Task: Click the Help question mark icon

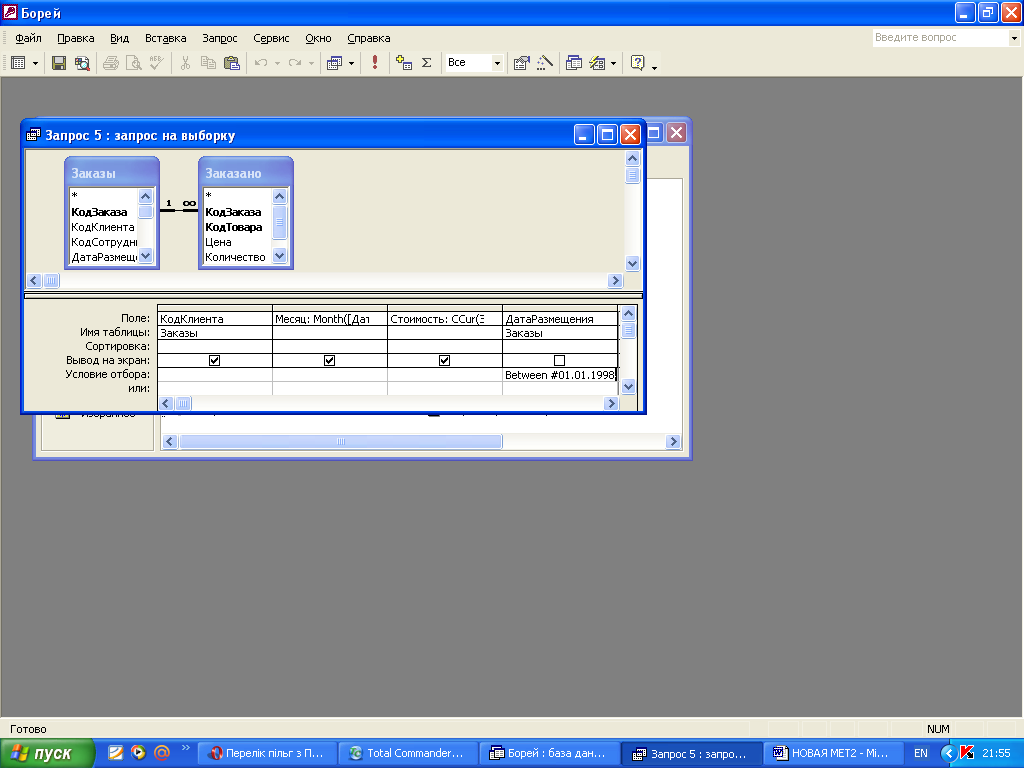Action: (637, 63)
